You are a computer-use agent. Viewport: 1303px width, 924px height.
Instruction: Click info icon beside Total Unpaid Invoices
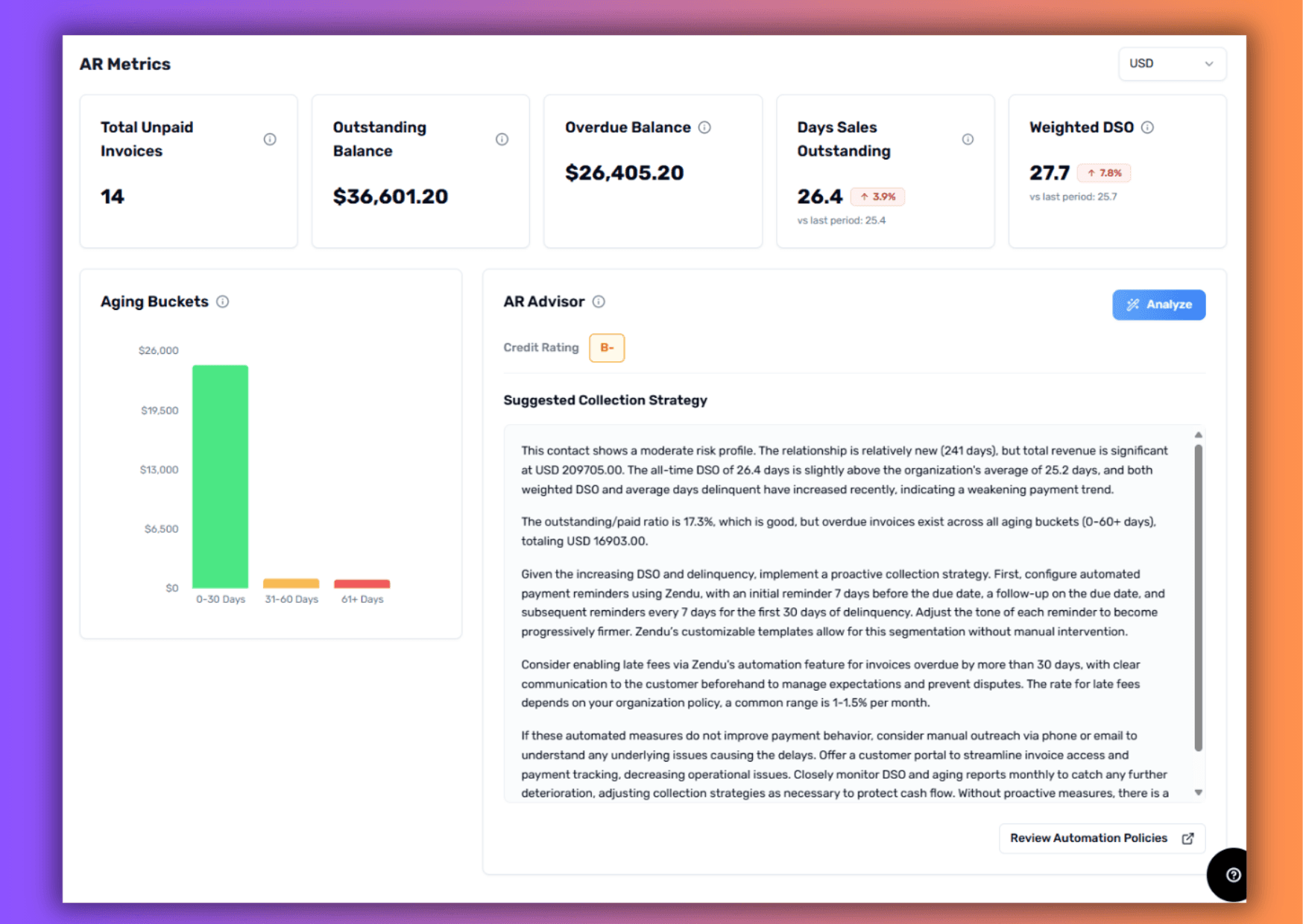click(x=270, y=139)
